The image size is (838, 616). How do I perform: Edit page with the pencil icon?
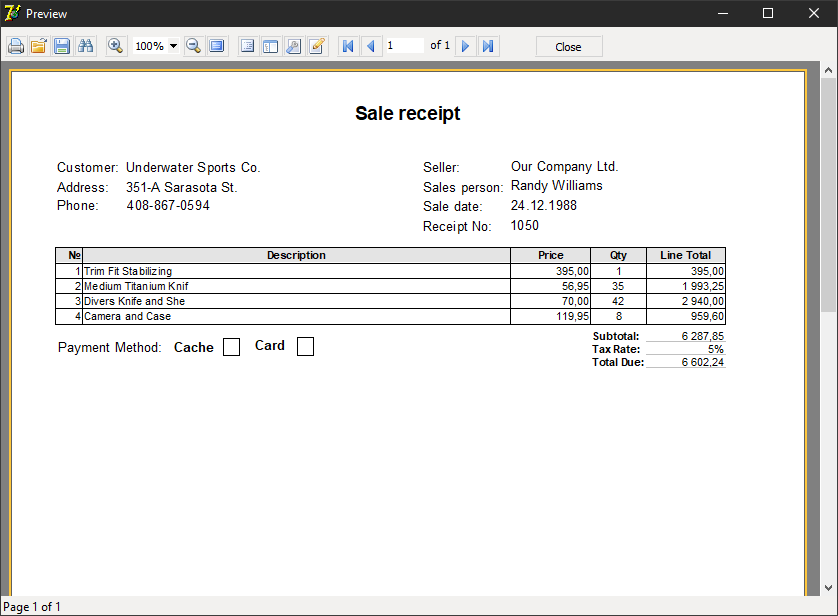tap(317, 46)
